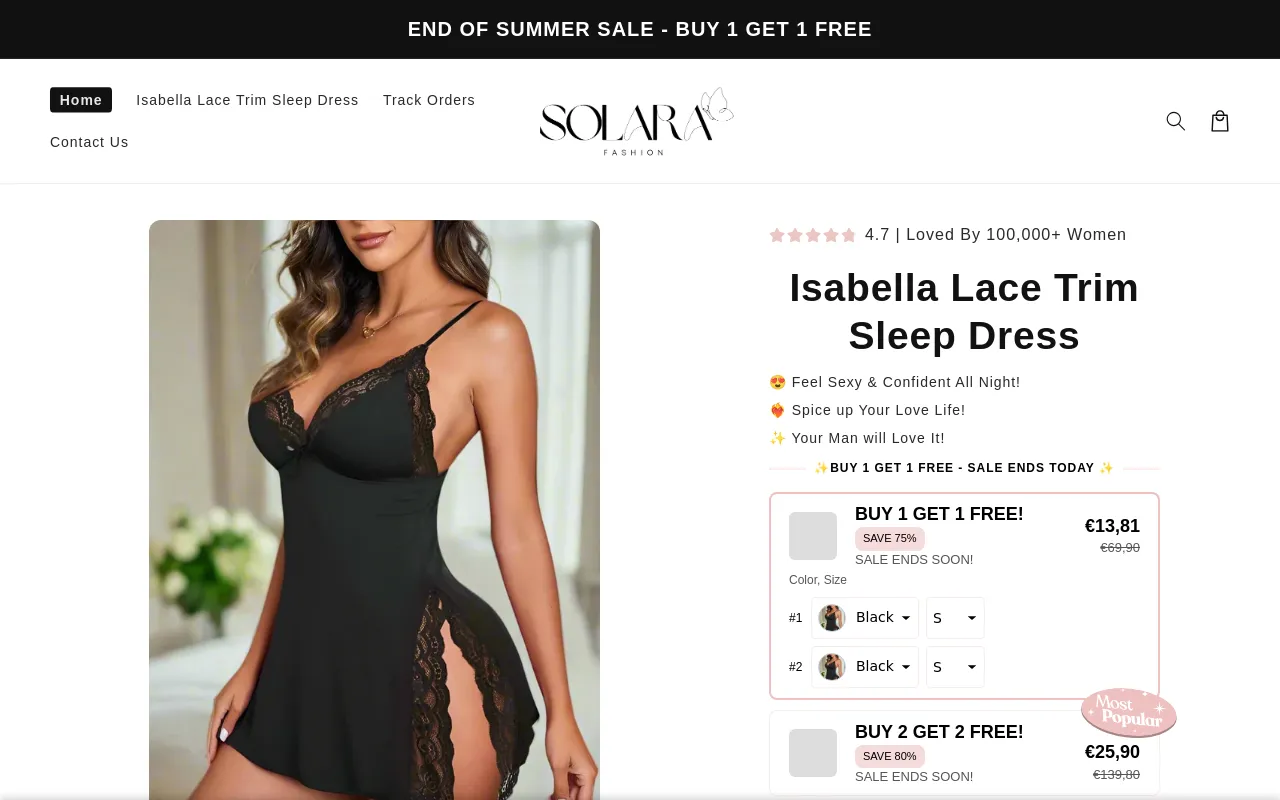Open Isabella Lace Trim Sleep Dress menu link
Image resolution: width=1280 pixels, height=800 pixels.
(x=247, y=100)
